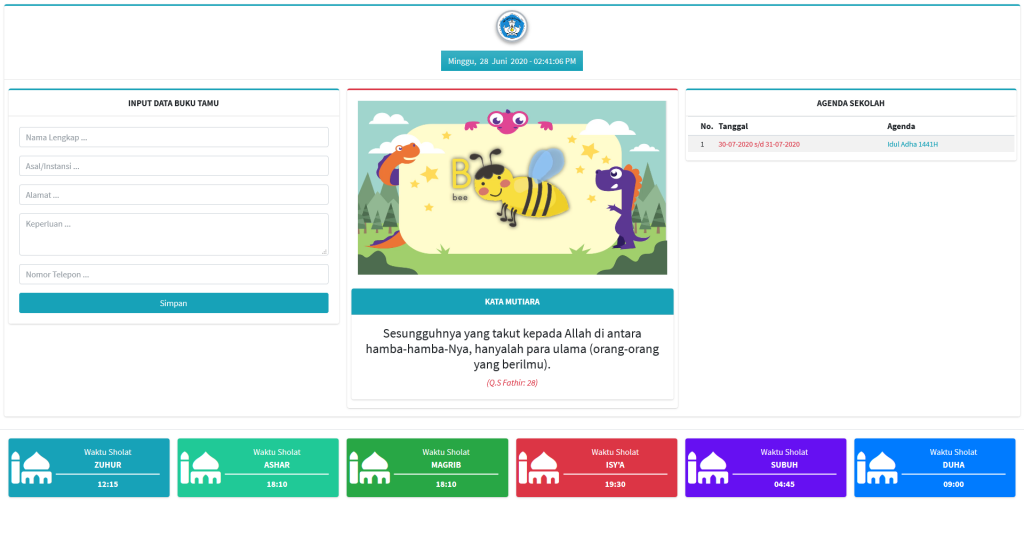Viewport: 1024px width, 536px height.
Task: Click the quote text starting with Sesungguhnya
Action: click(512, 349)
